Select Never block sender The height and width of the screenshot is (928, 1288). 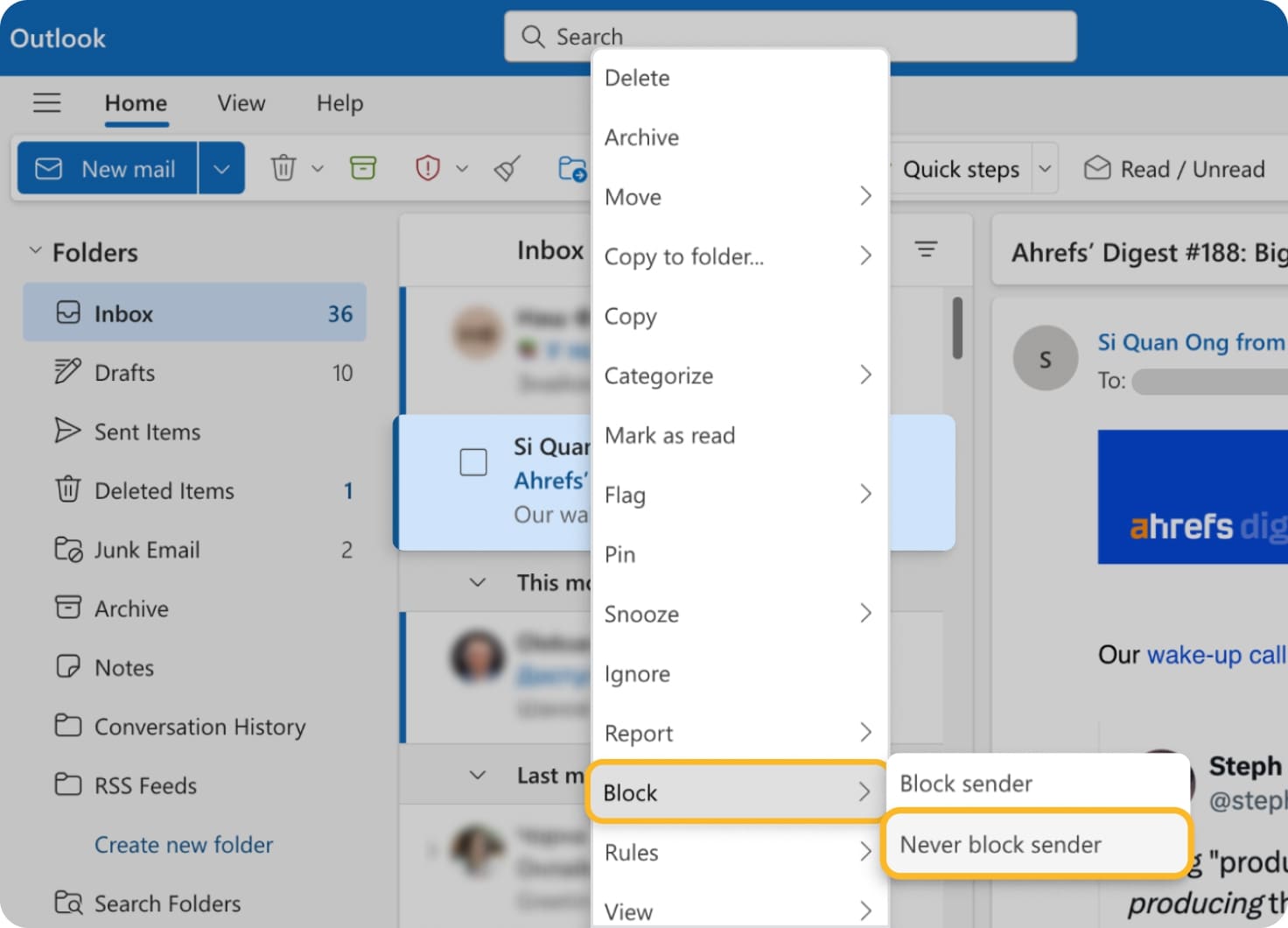1037,844
